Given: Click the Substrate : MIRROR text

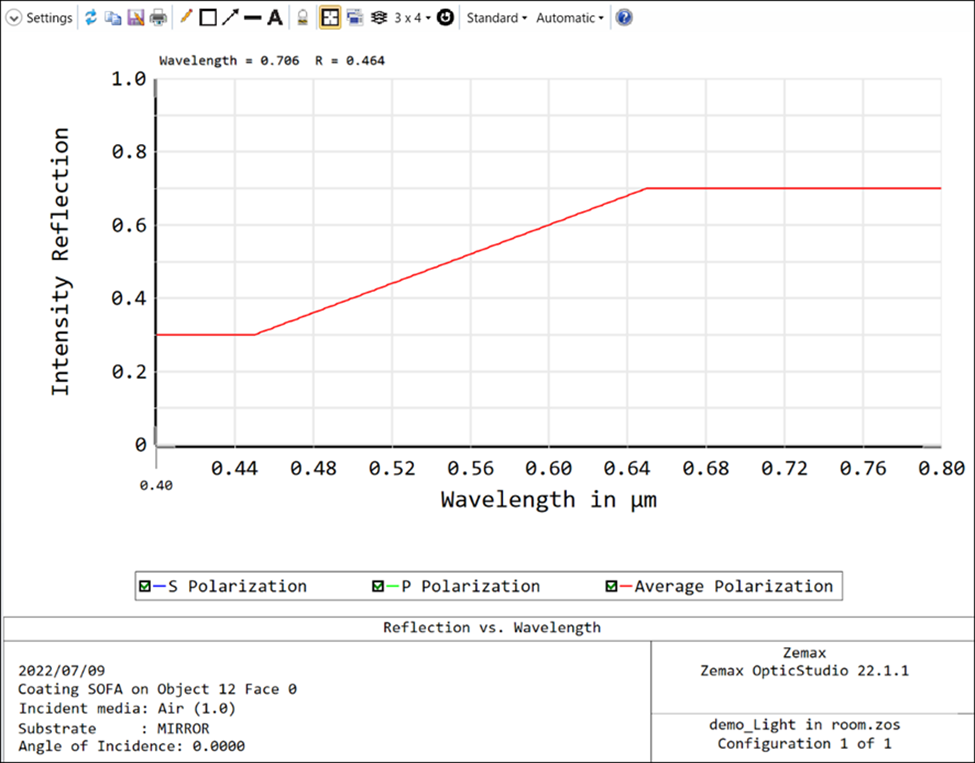Looking at the screenshot, I should [114, 728].
